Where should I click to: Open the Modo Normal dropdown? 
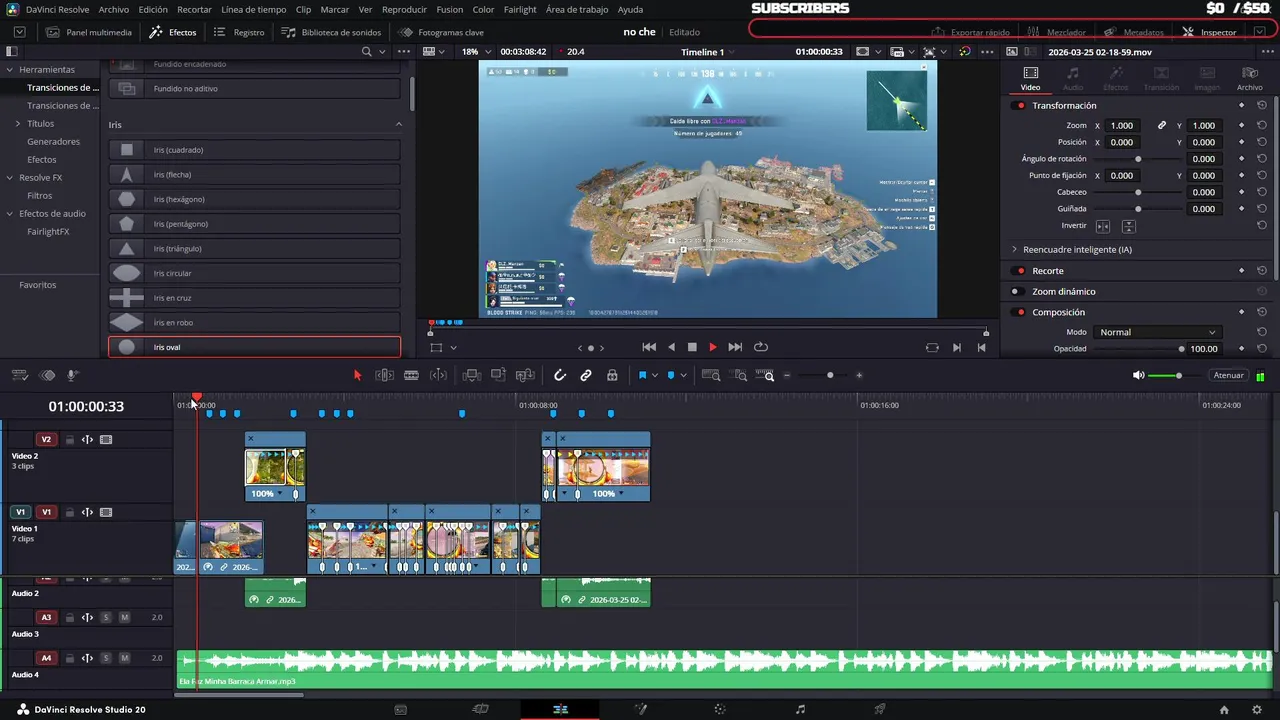(1157, 332)
